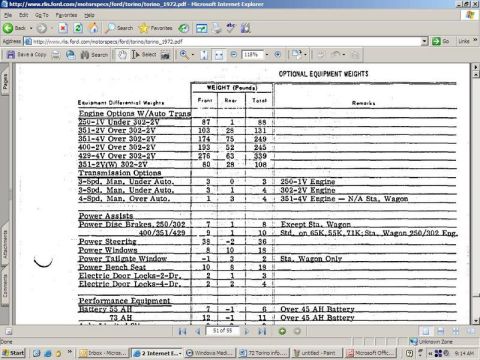Viewport: 480px width, 360px height.
Task: Expand the address bar dropdown arrow
Action: (x=424, y=42)
